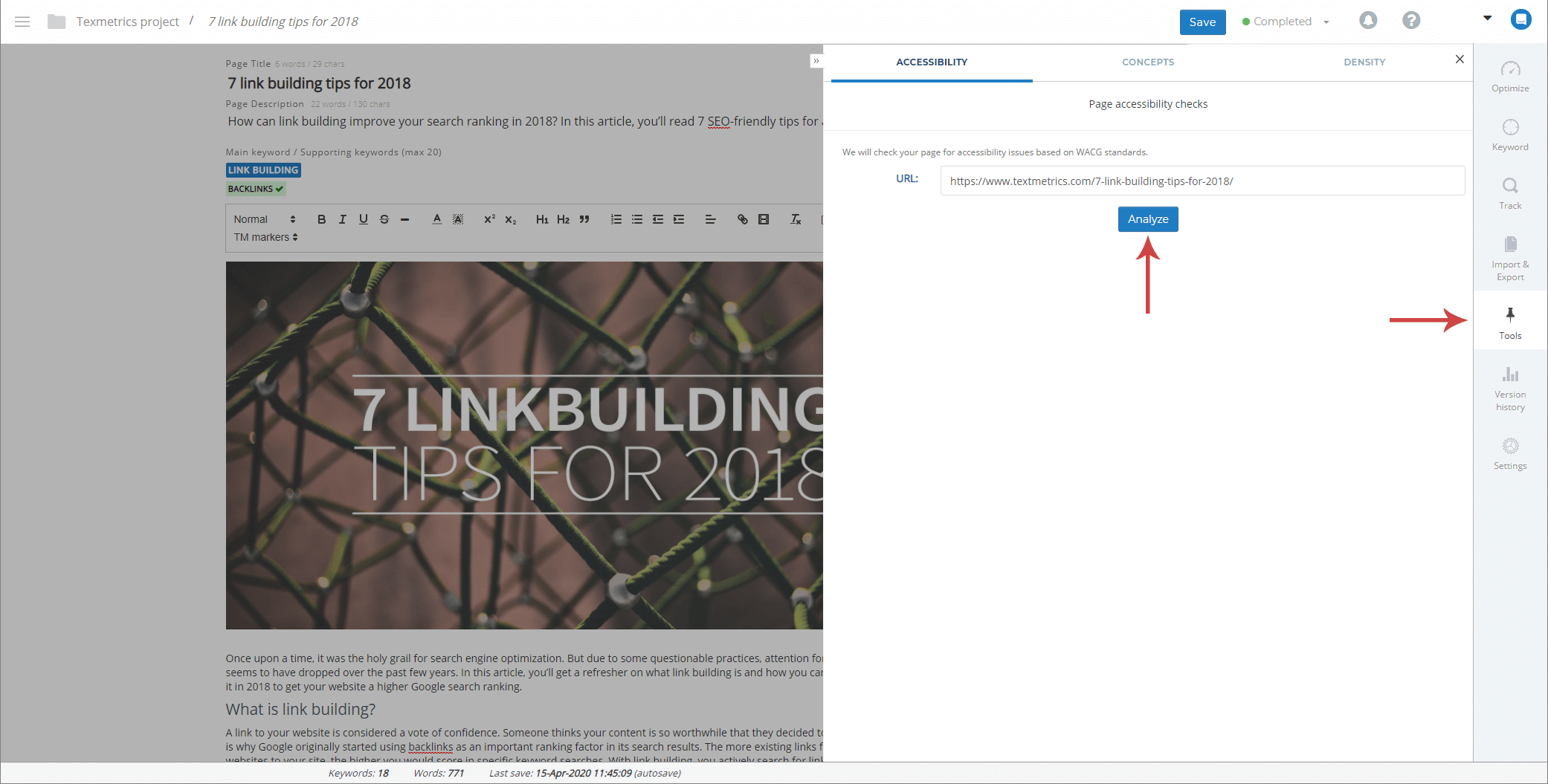Save the document

(x=1202, y=22)
